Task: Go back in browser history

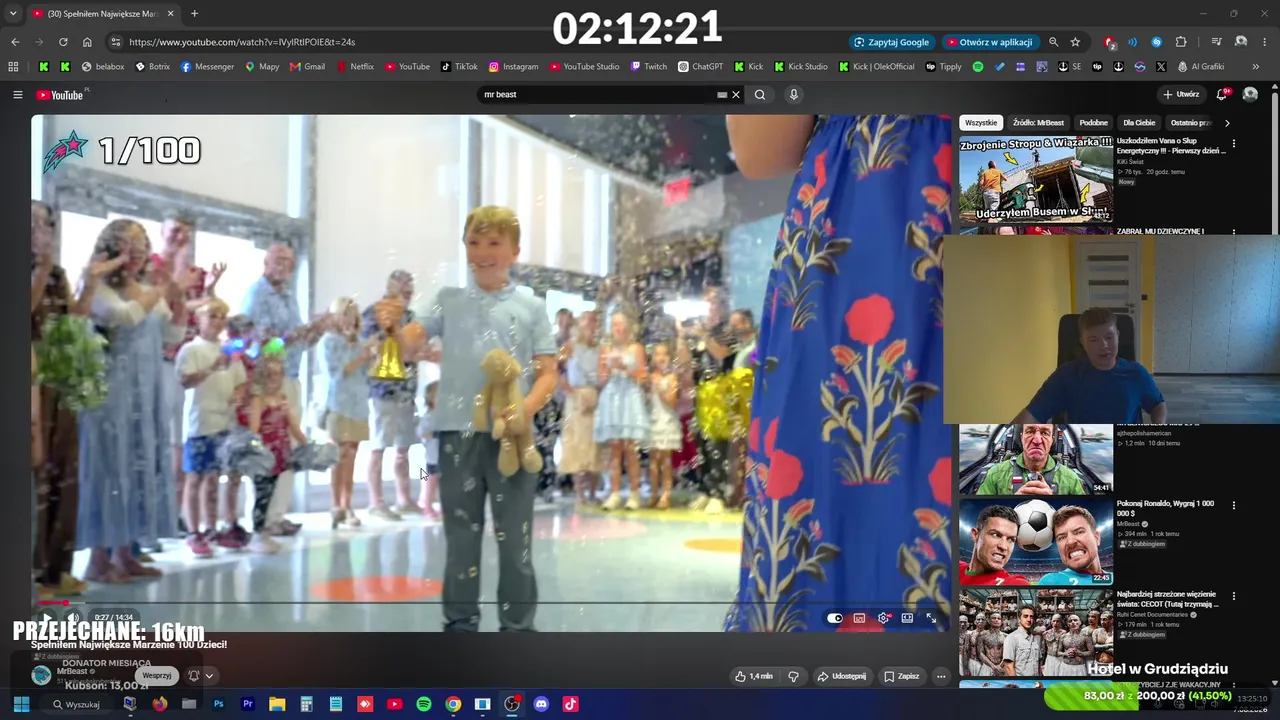Action: tap(15, 42)
